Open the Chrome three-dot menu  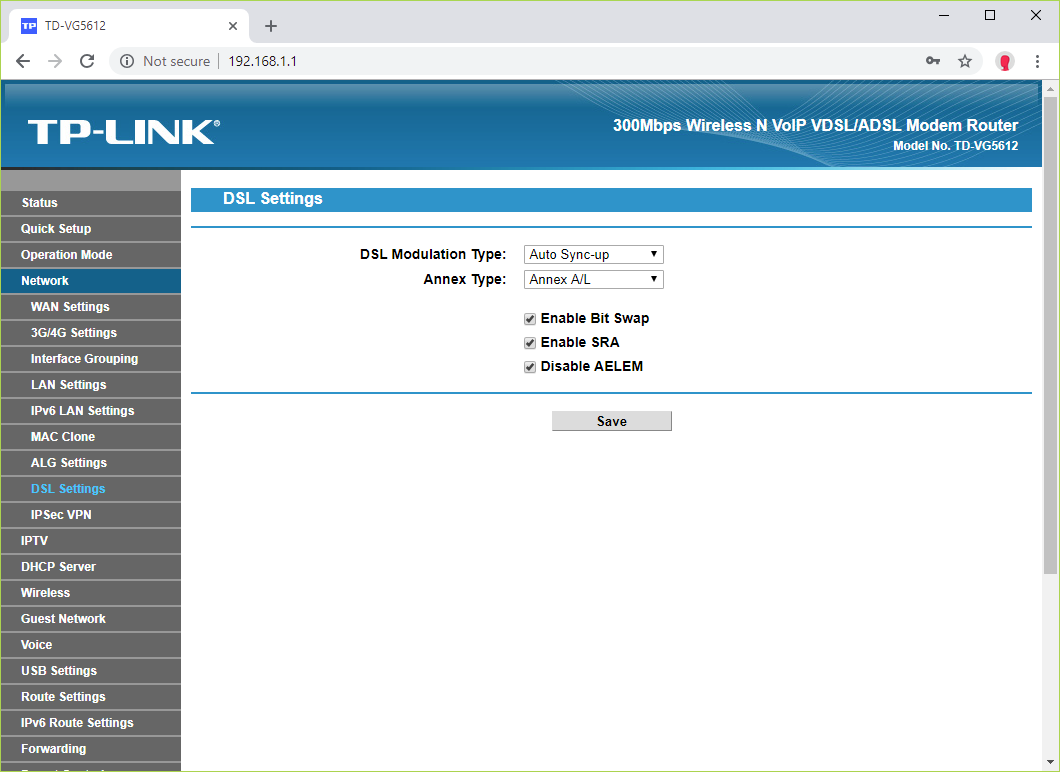(x=1037, y=61)
